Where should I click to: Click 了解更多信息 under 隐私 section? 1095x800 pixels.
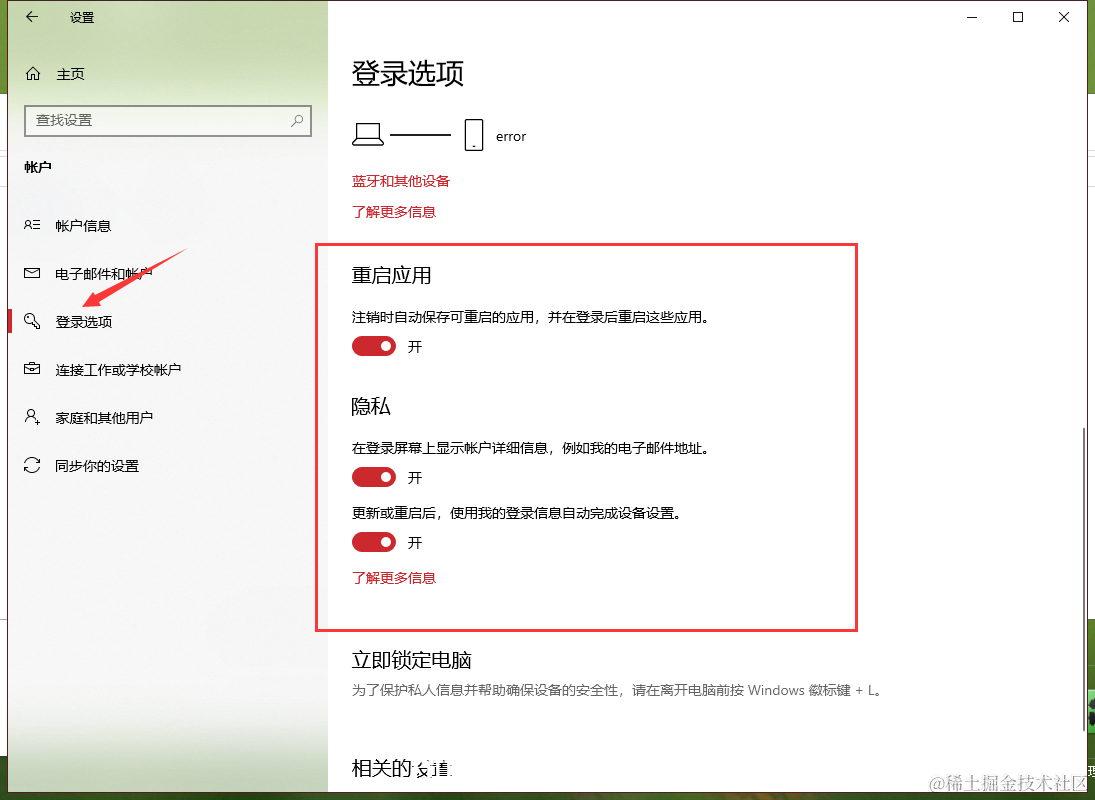pyautogui.click(x=394, y=577)
